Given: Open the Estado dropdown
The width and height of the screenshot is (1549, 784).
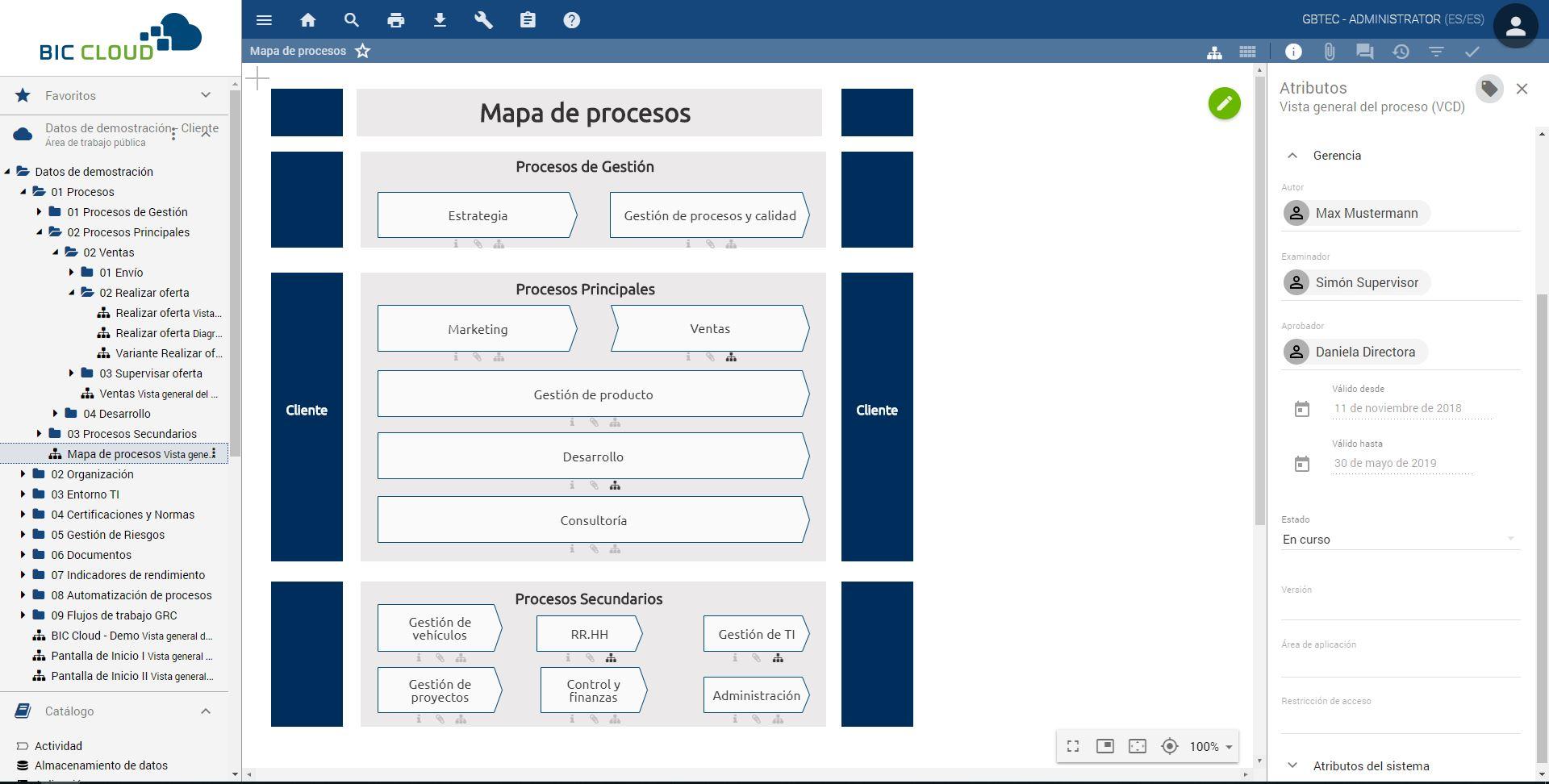Looking at the screenshot, I should tap(1400, 540).
